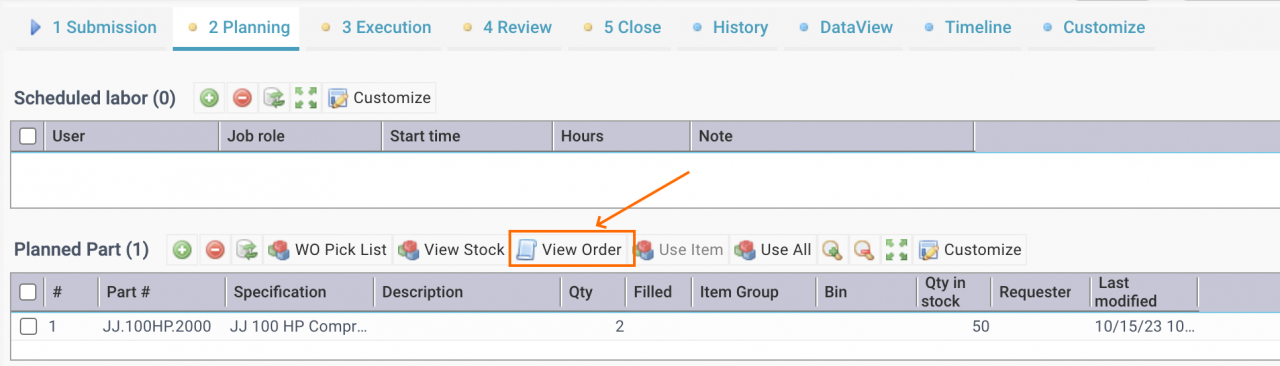Check the row 1 JJ.100HP.2000 checkbox
This screenshot has width=1280, height=366.
click(28, 326)
